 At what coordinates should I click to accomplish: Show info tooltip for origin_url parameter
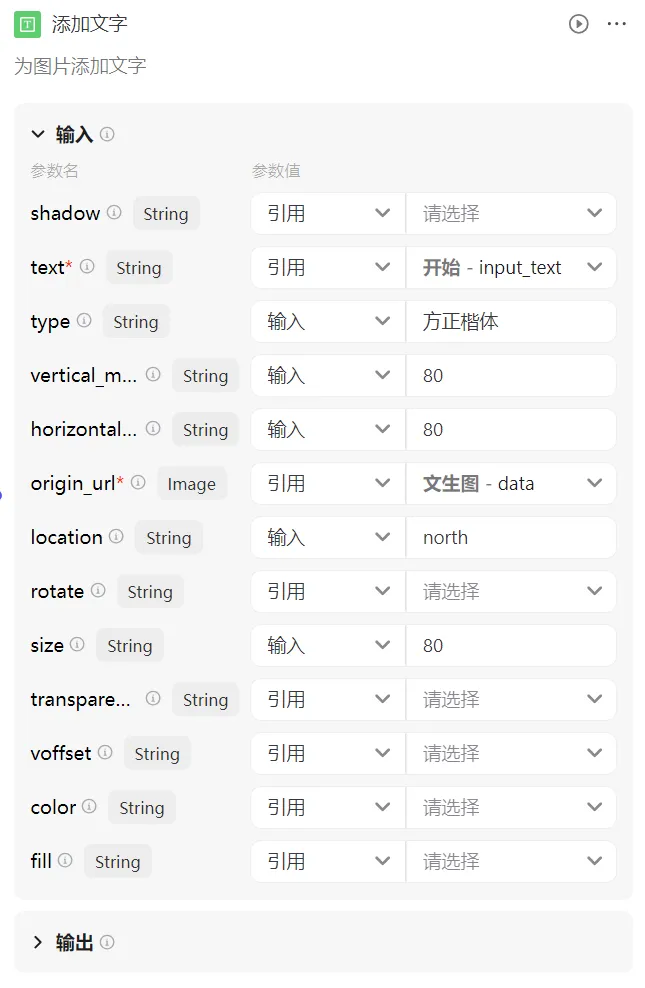[x=138, y=483]
